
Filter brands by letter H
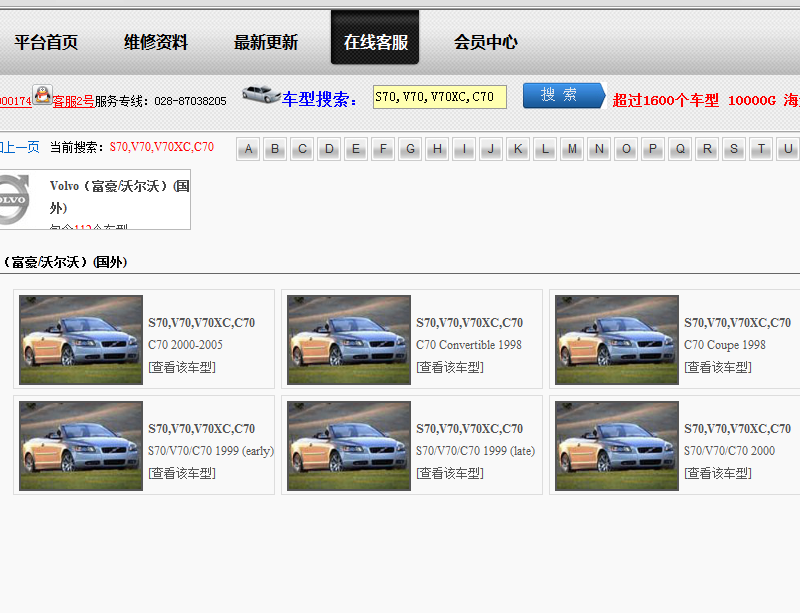pos(437,149)
